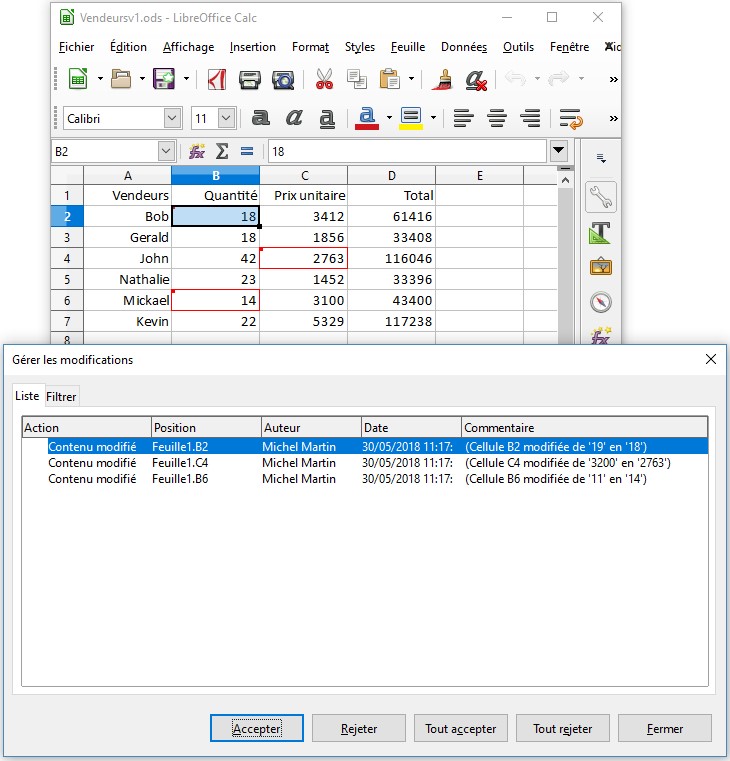
Task: Click the Print icon in toolbar
Action: [x=250, y=79]
